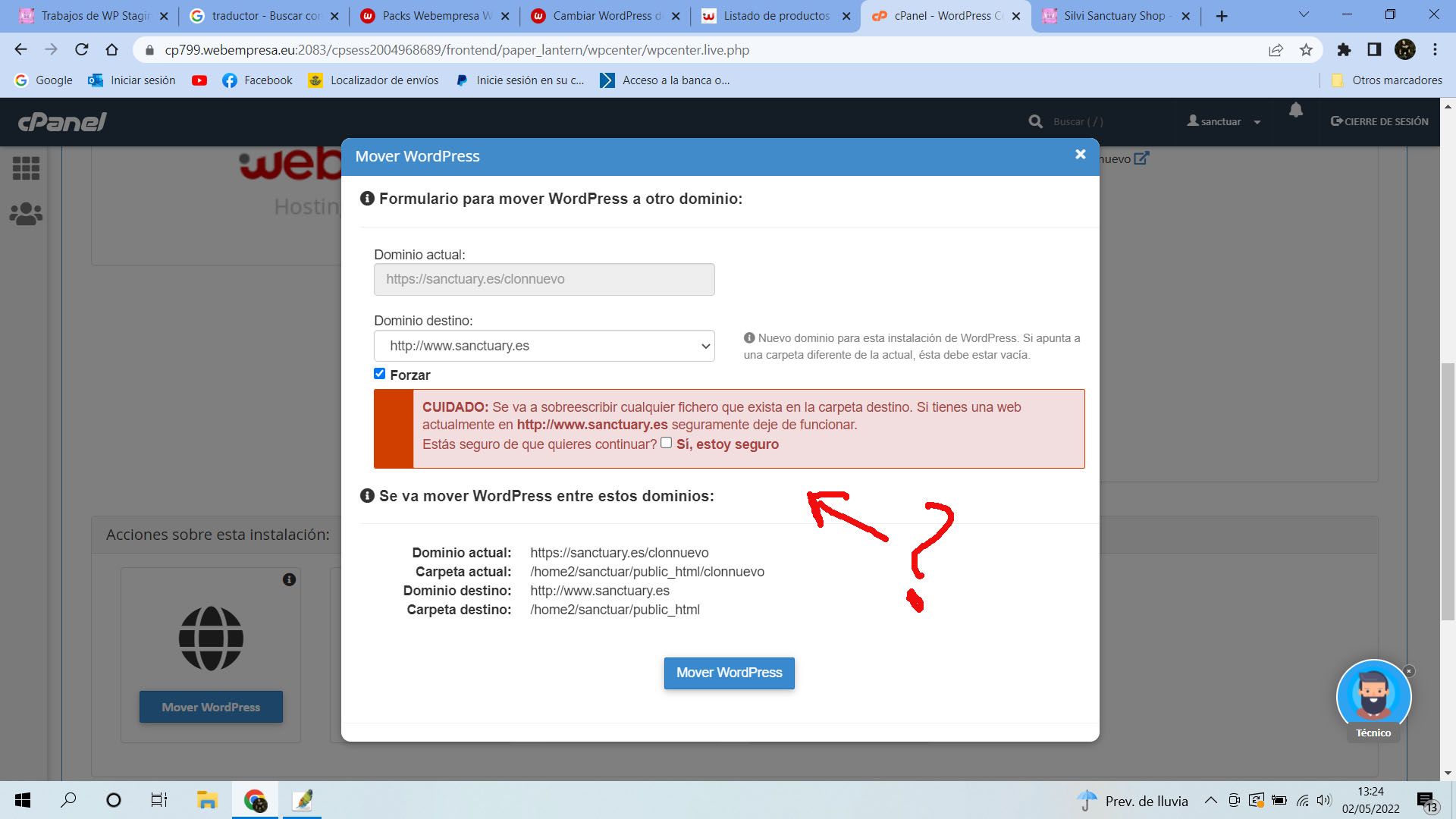Switch to Packs Webempresa tab

click(x=434, y=16)
